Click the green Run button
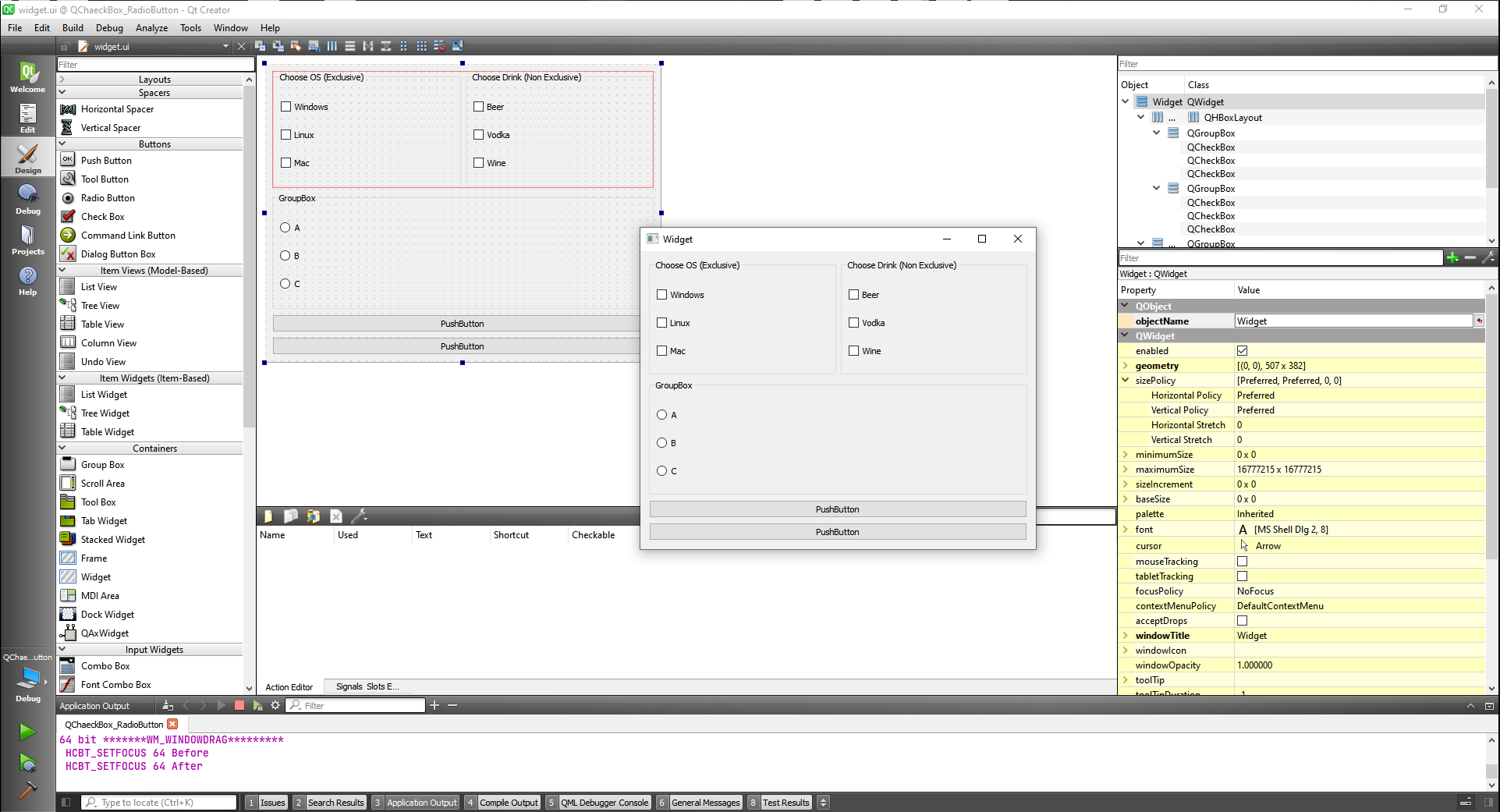The width and height of the screenshot is (1500, 812). (x=27, y=732)
